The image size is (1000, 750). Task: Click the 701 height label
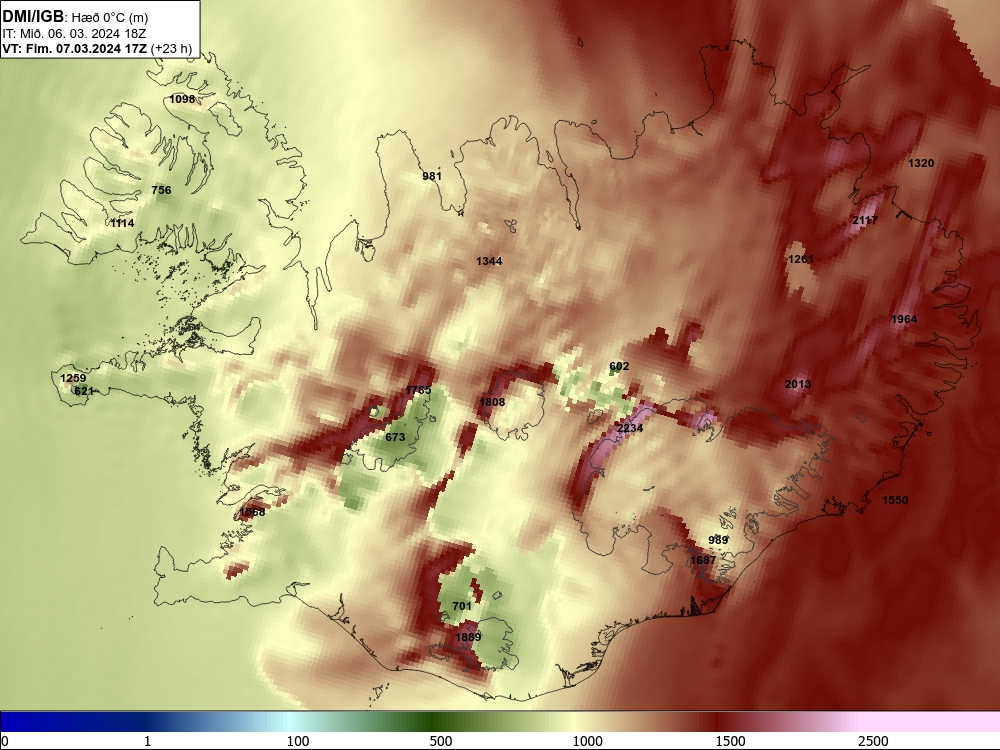point(462,607)
